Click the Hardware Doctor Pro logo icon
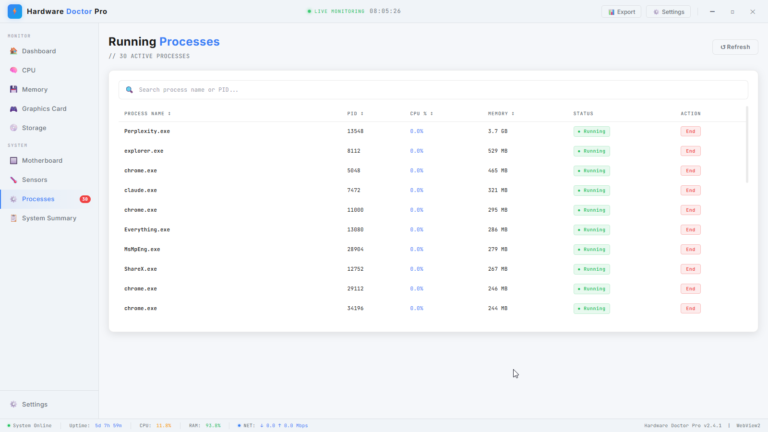Image resolution: width=768 pixels, height=432 pixels. click(x=15, y=11)
